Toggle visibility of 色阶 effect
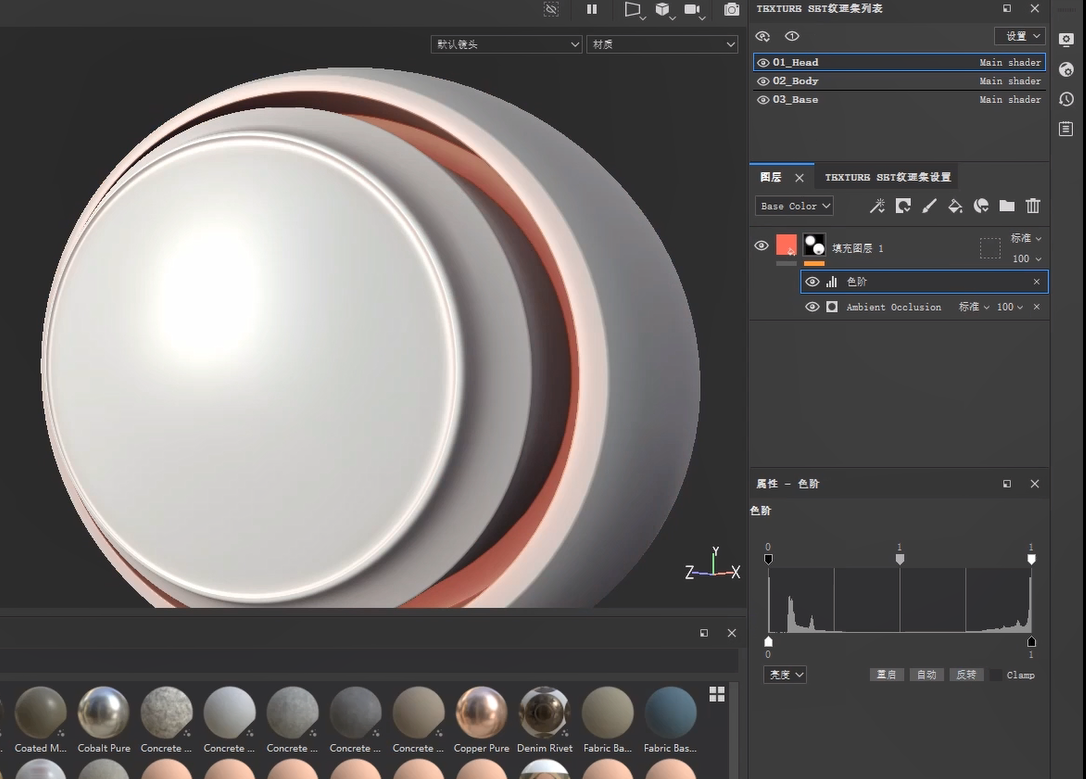This screenshot has width=1086, height=779. pos(812,282)
